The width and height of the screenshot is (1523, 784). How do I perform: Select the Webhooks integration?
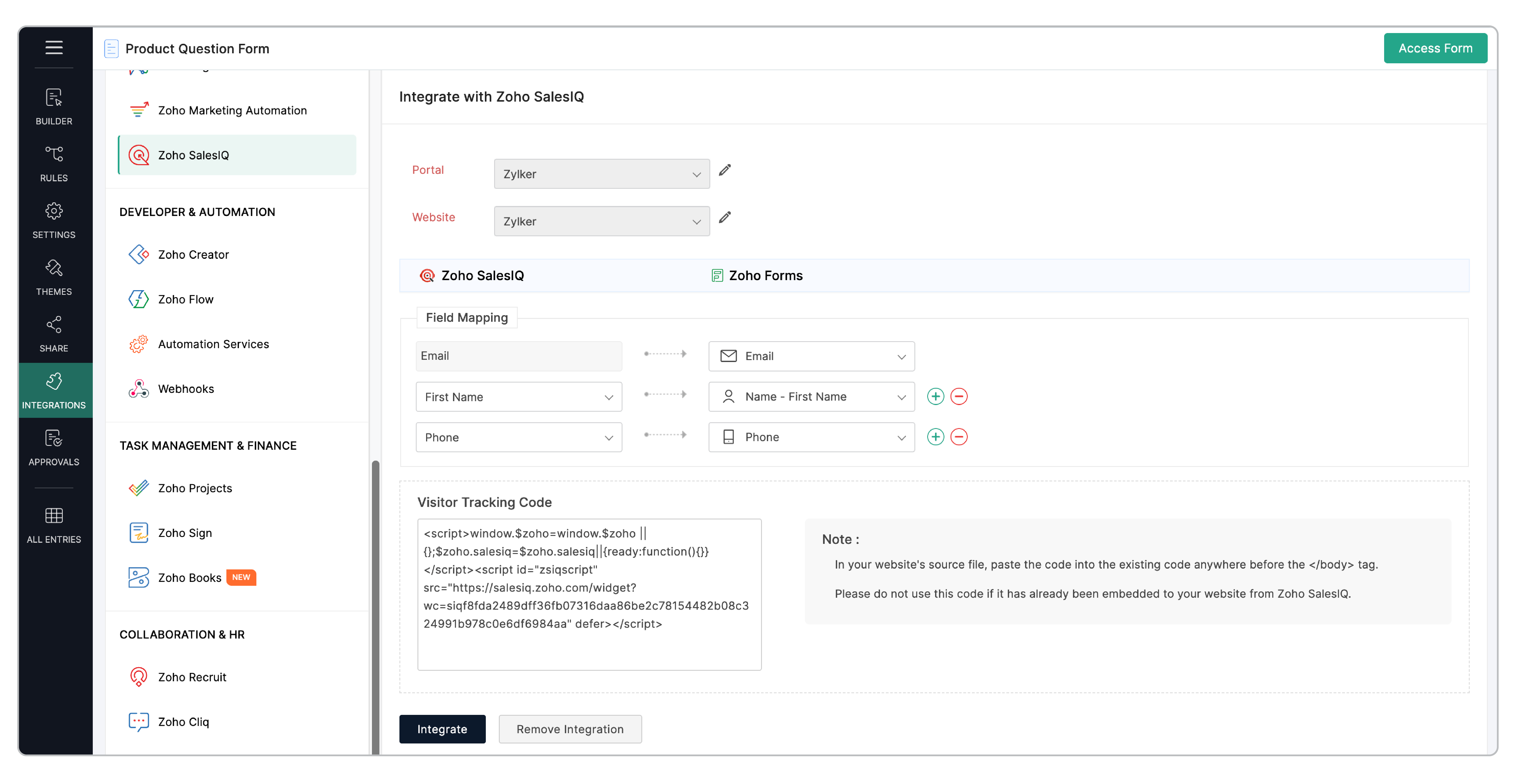[186, 389]
